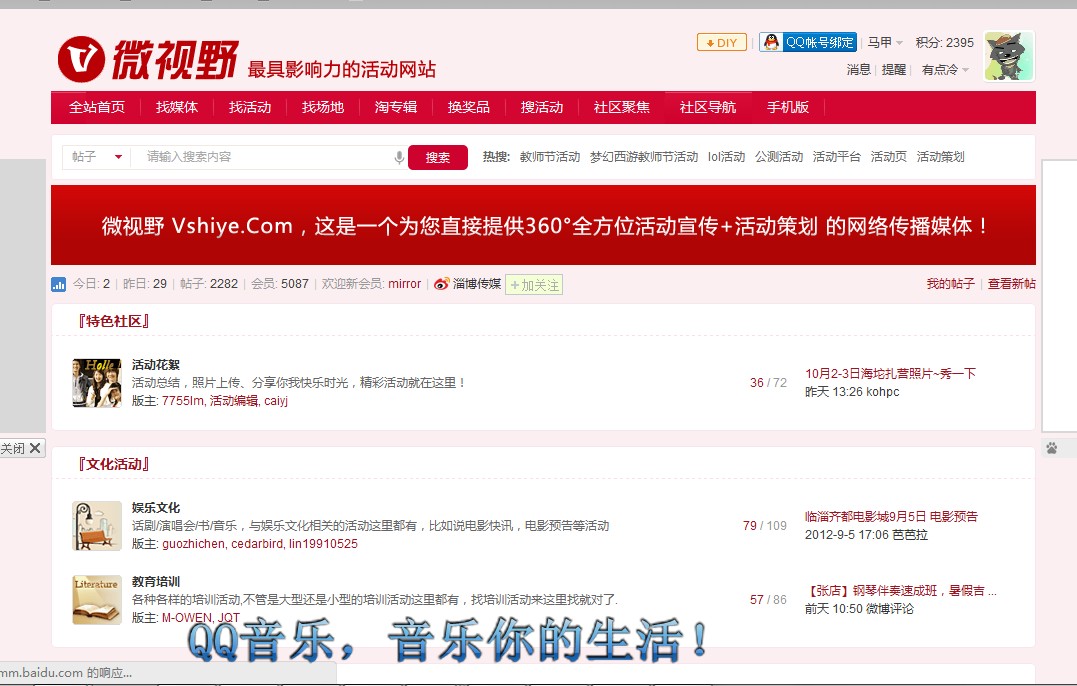The width and height of the screenshot is (1077, 686).
Task: Click the Sina Weibo icon beside 淄博传媒
Action: point(439,285)
